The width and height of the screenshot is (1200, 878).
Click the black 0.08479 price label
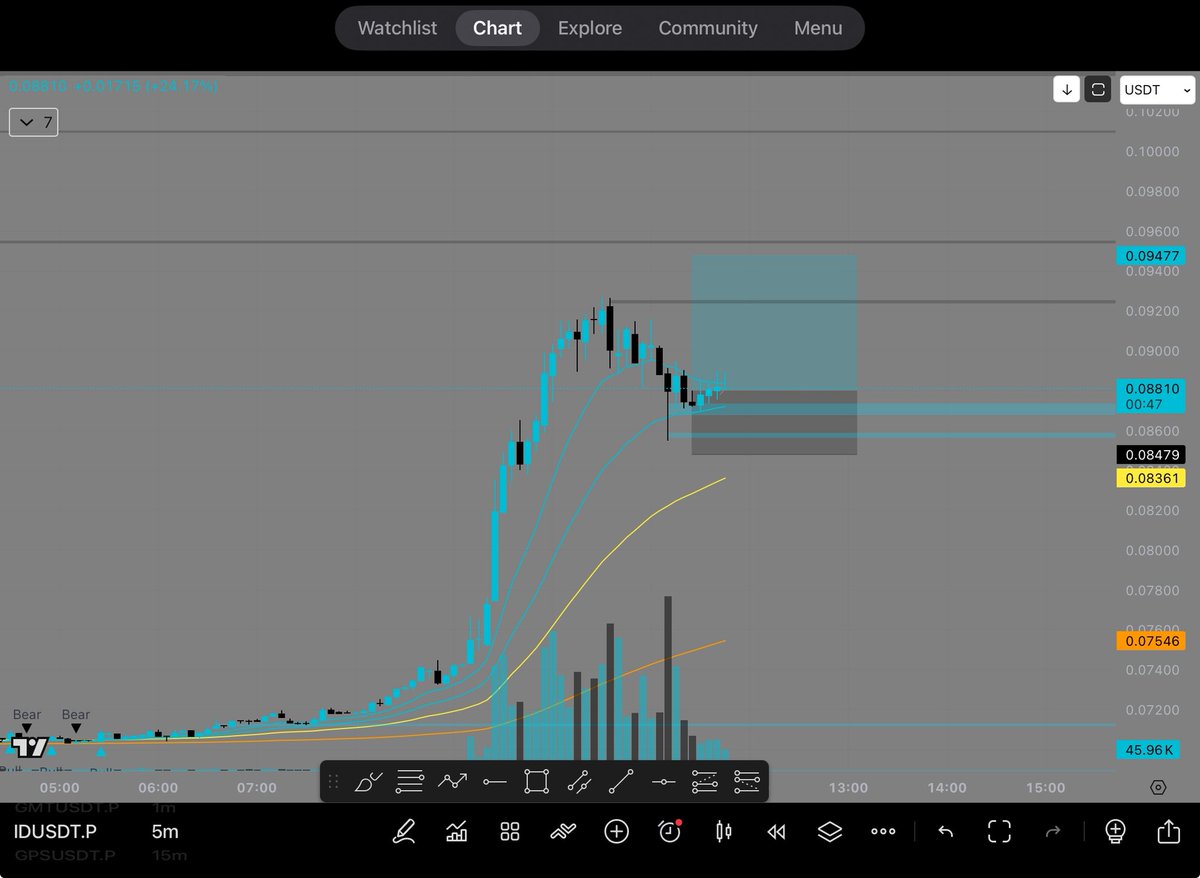tap(1151, 455)
